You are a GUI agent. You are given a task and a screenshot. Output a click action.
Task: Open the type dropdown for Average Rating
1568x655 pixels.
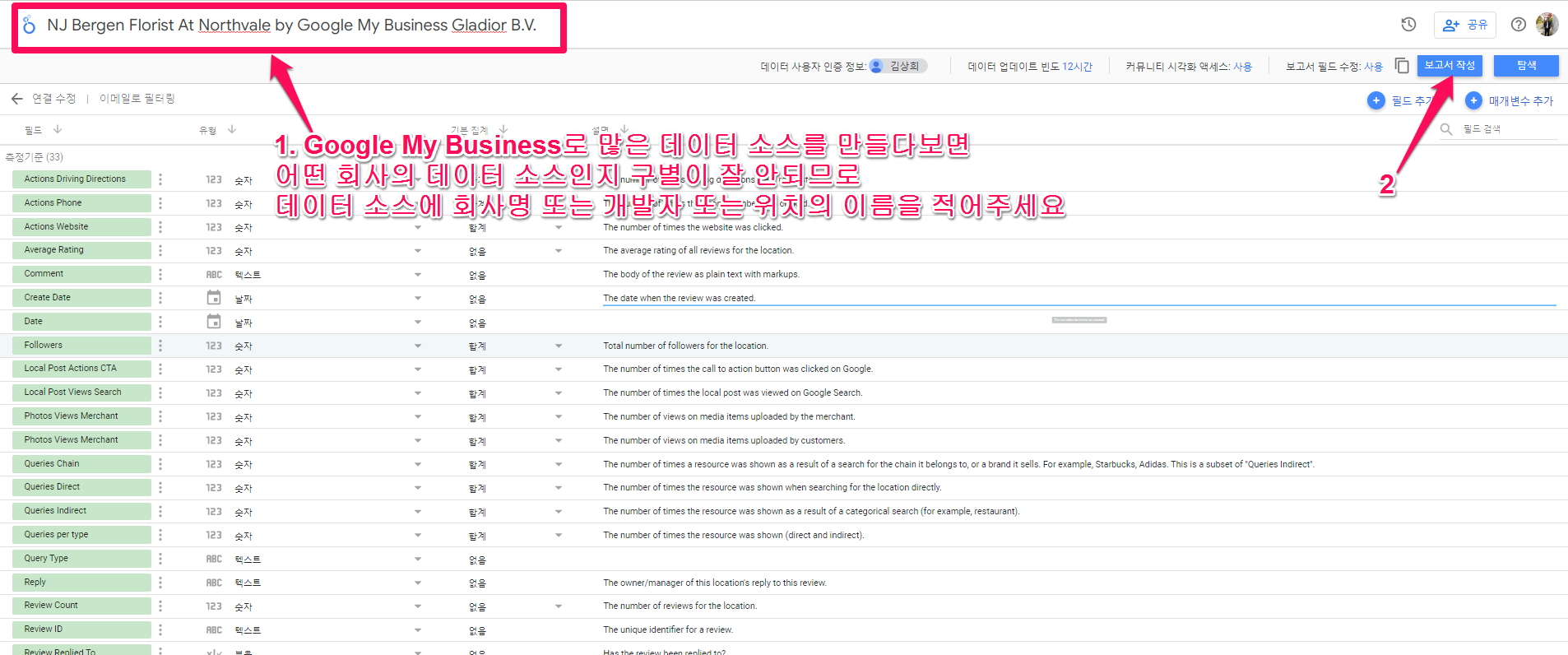418,251
